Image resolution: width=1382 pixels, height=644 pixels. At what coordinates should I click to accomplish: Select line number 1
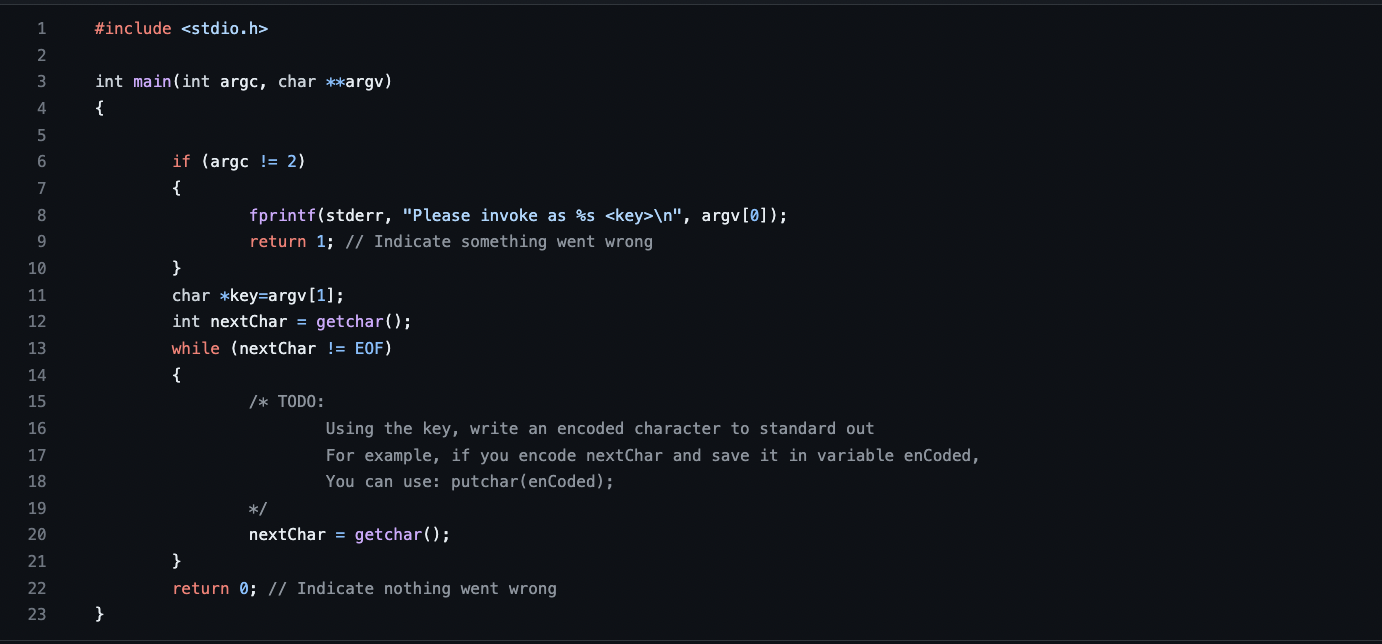coord(41,29)
